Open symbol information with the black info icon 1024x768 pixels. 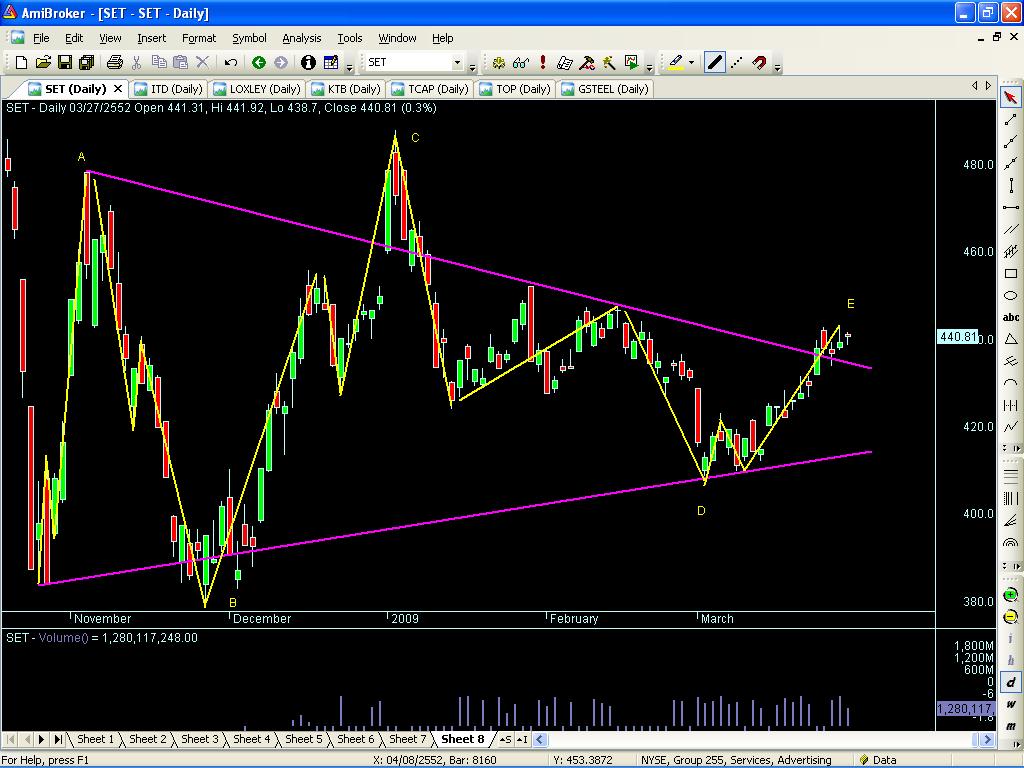click(x=308, y=63)
